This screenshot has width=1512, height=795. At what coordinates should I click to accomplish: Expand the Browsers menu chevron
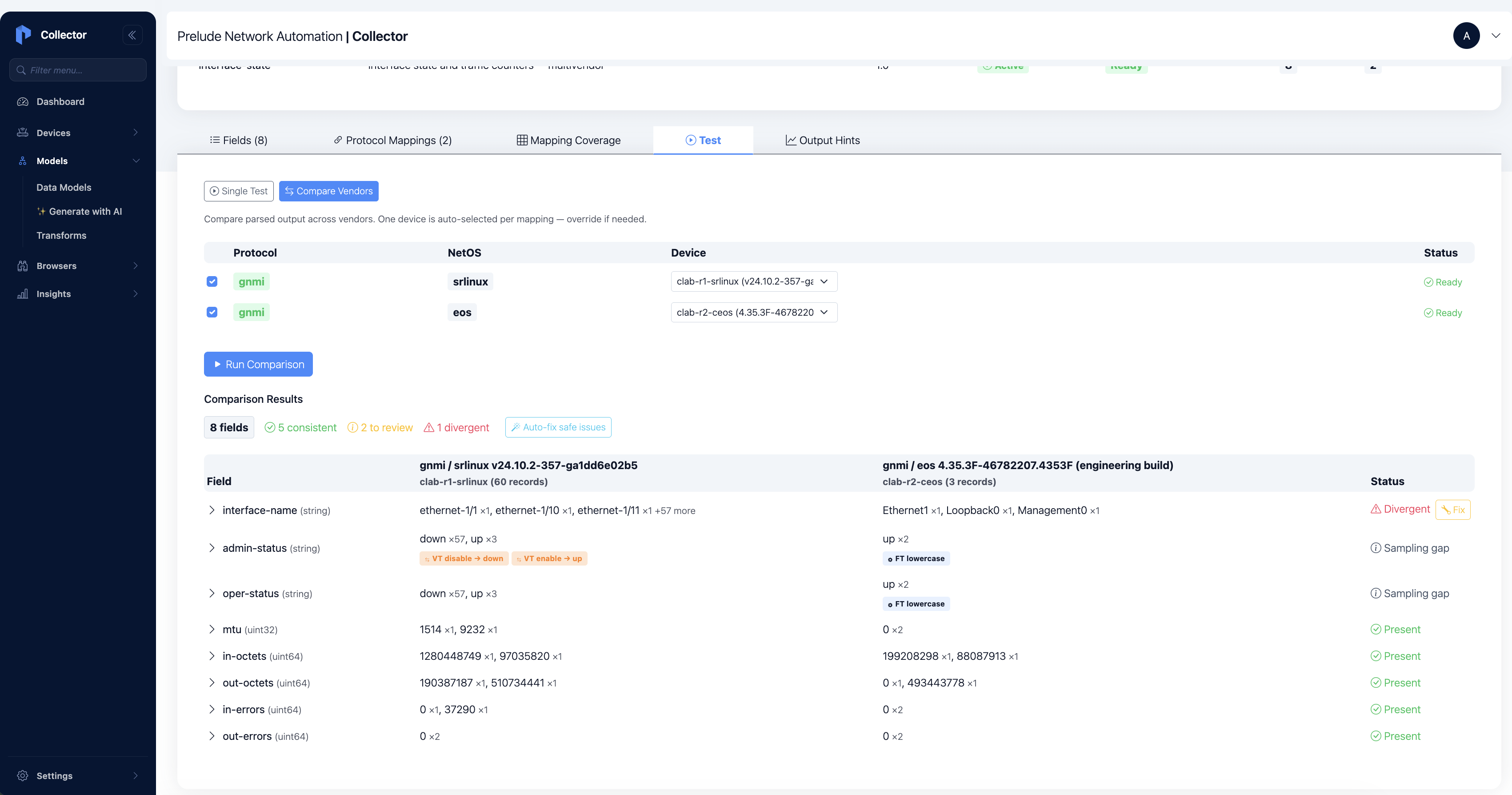tap(136, 266)
